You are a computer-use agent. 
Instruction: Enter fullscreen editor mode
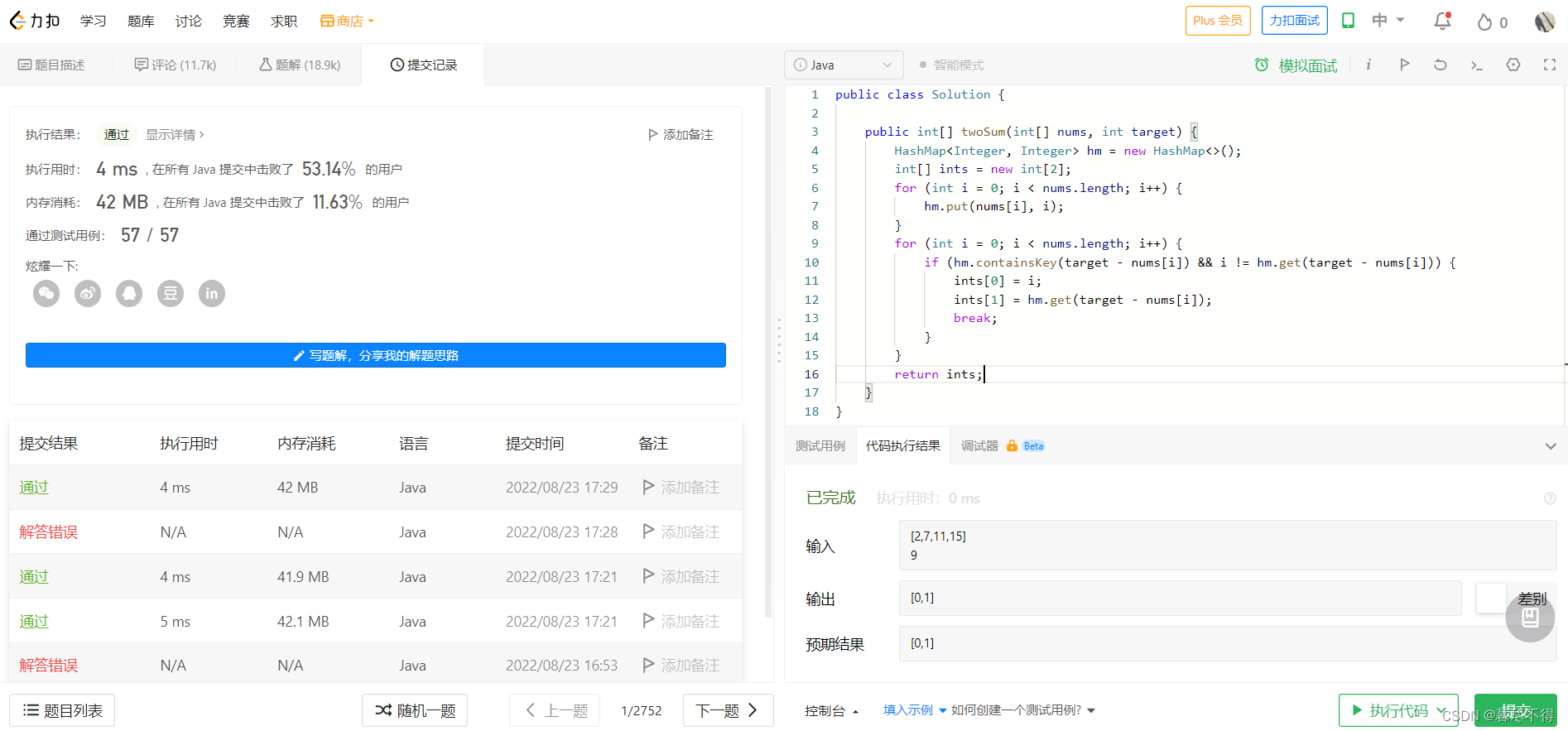(1549, 65)
